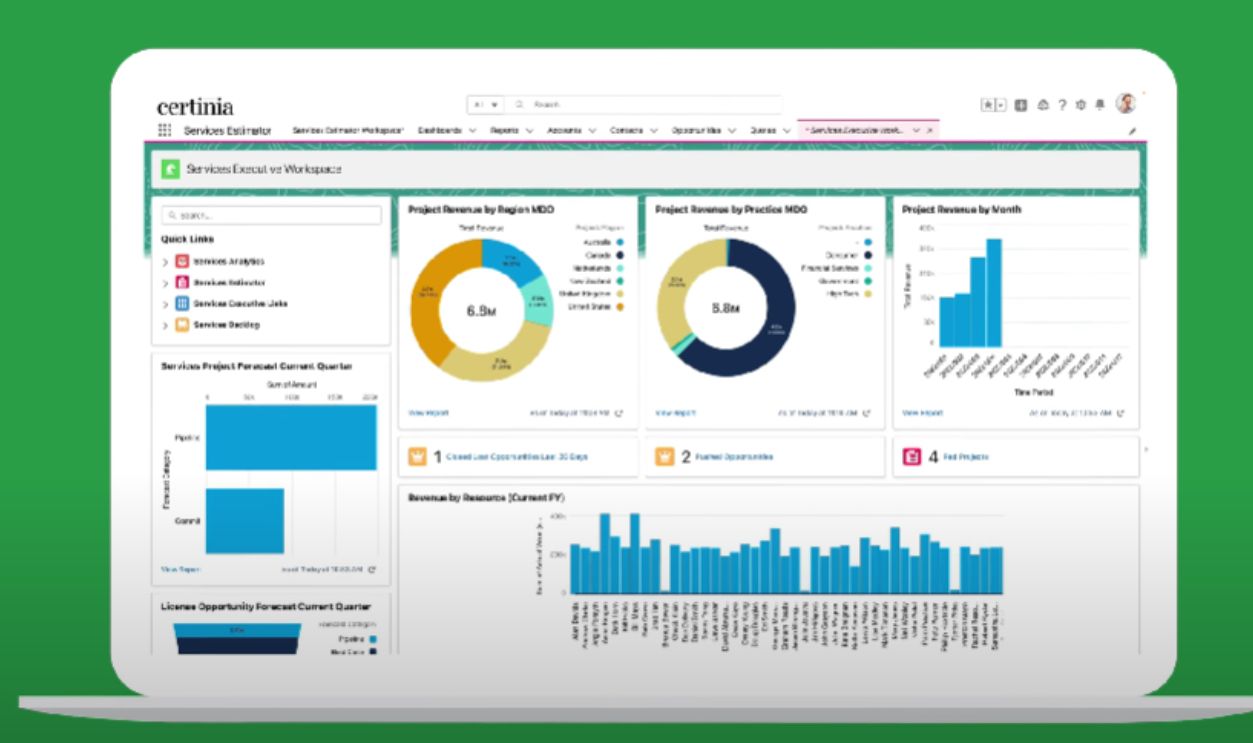Click the help question mark icon
The image size is (1253, 743).
(x=1063, y=104)
